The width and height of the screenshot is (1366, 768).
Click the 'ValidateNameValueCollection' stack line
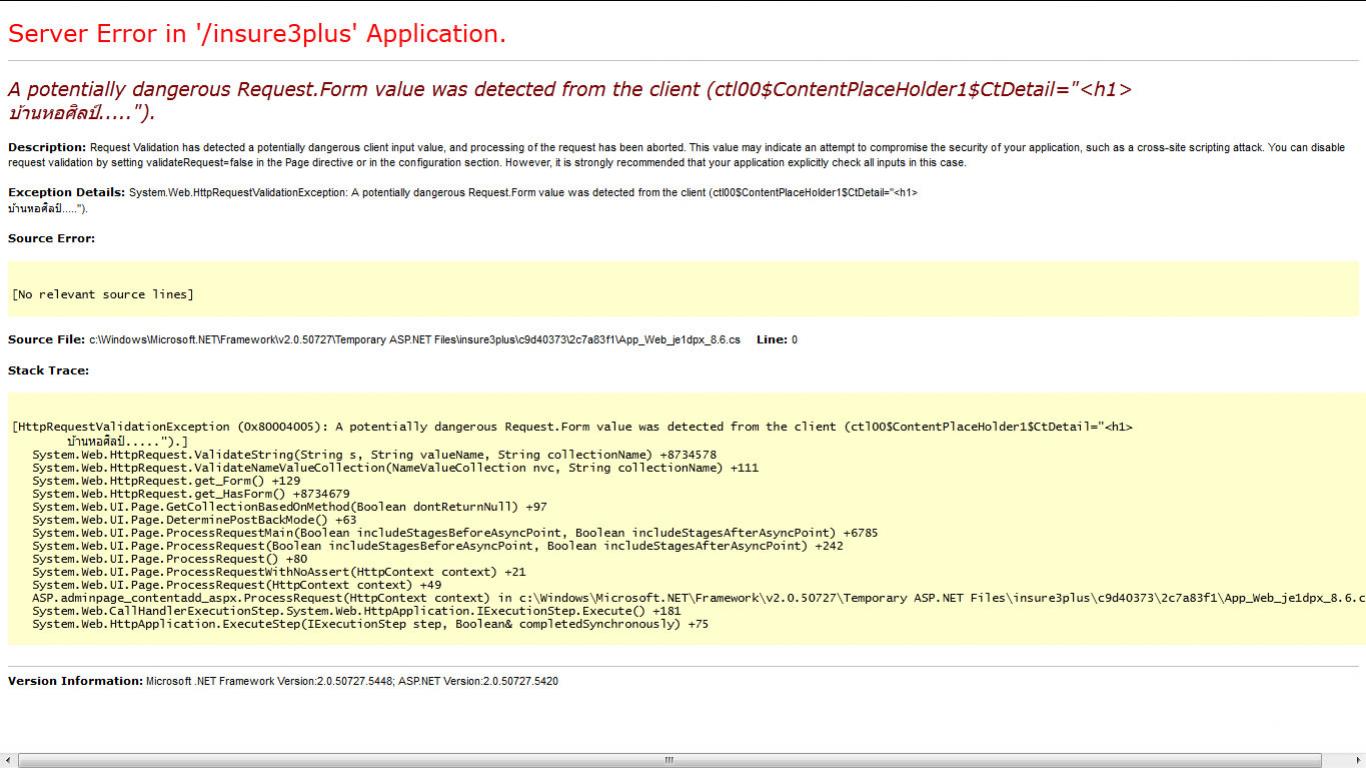click(395, 467)
